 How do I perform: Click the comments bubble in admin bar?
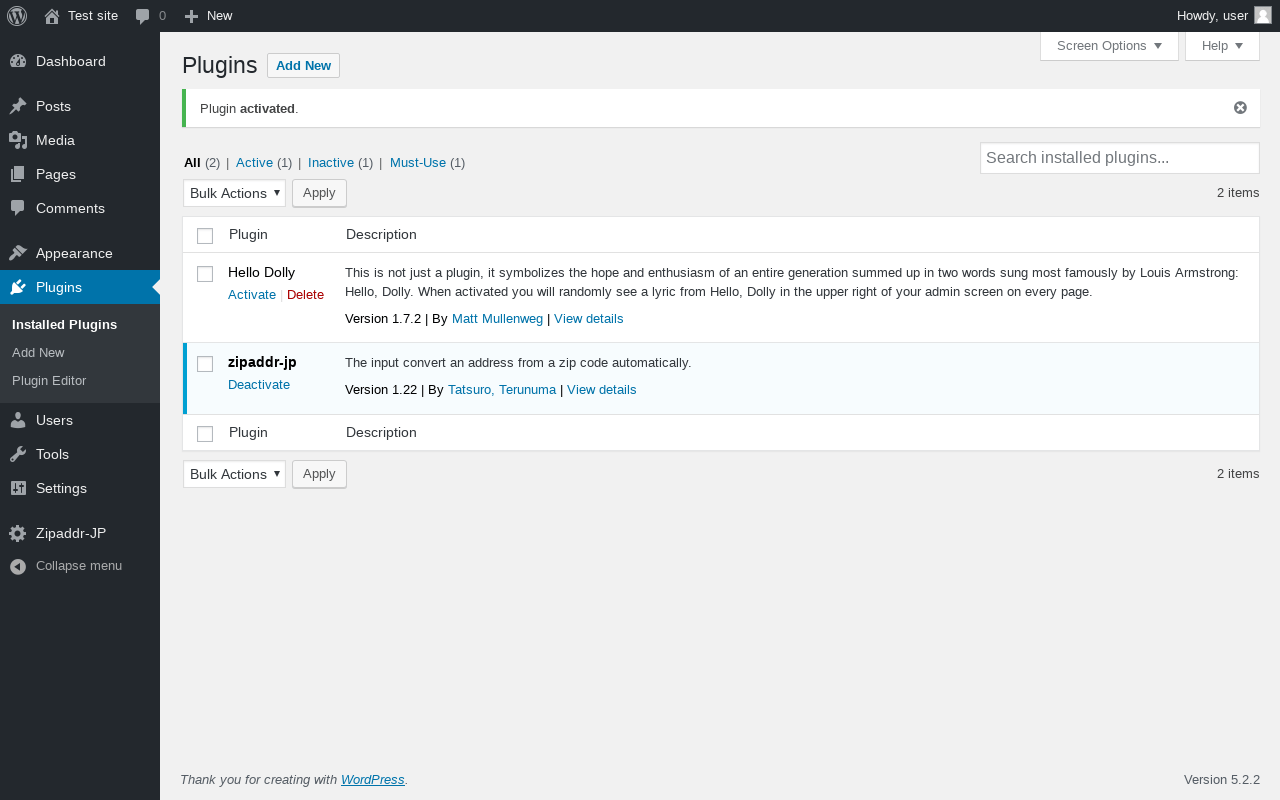(143, 16)
